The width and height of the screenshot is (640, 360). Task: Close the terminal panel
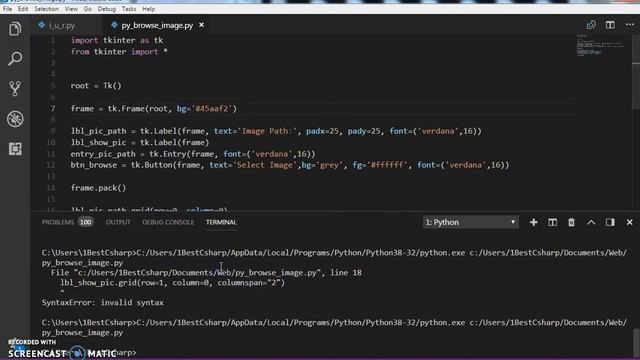click(x=629, y=222)
